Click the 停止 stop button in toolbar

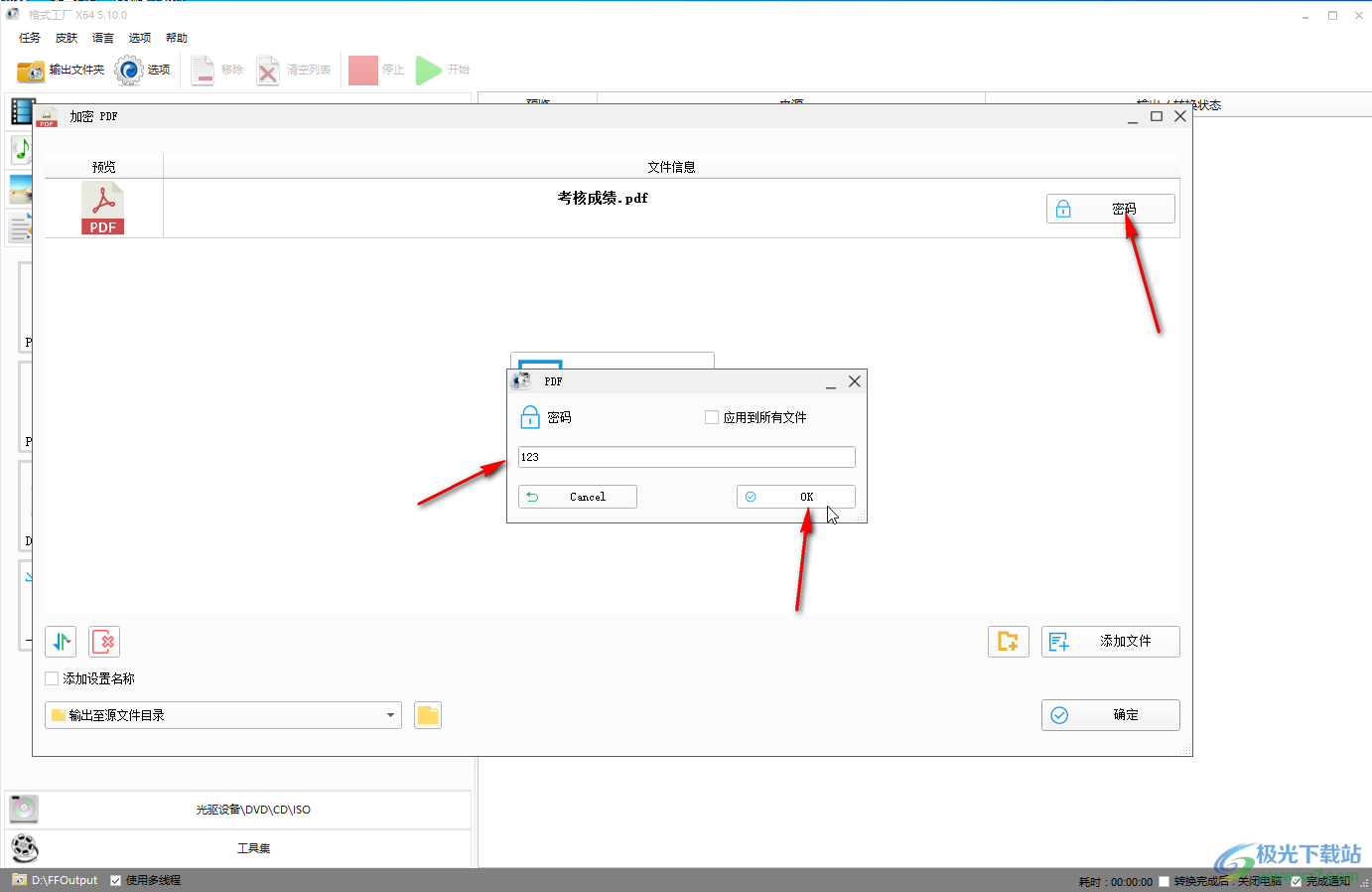[376, 71]
